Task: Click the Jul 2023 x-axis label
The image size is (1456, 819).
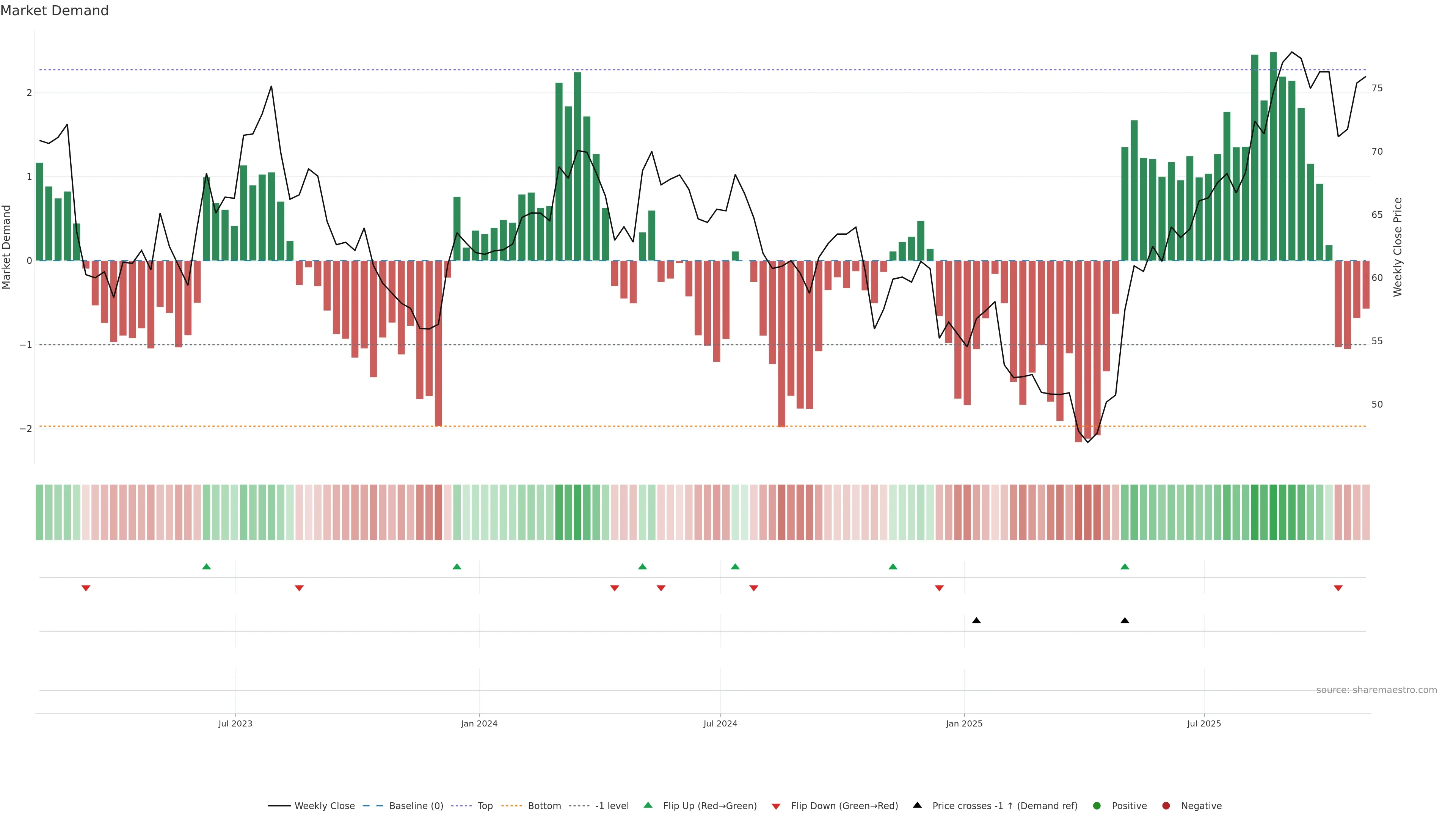Action: click(235, 723)
